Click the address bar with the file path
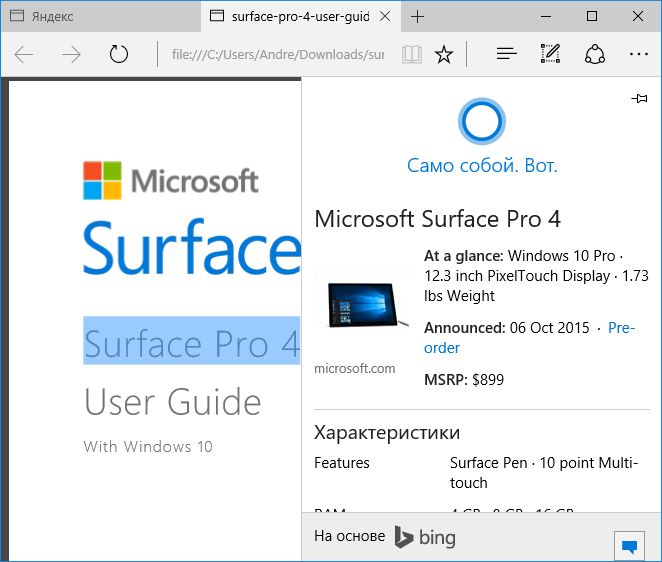The height and width of the screenshot is (562, 662). point(277,55)
